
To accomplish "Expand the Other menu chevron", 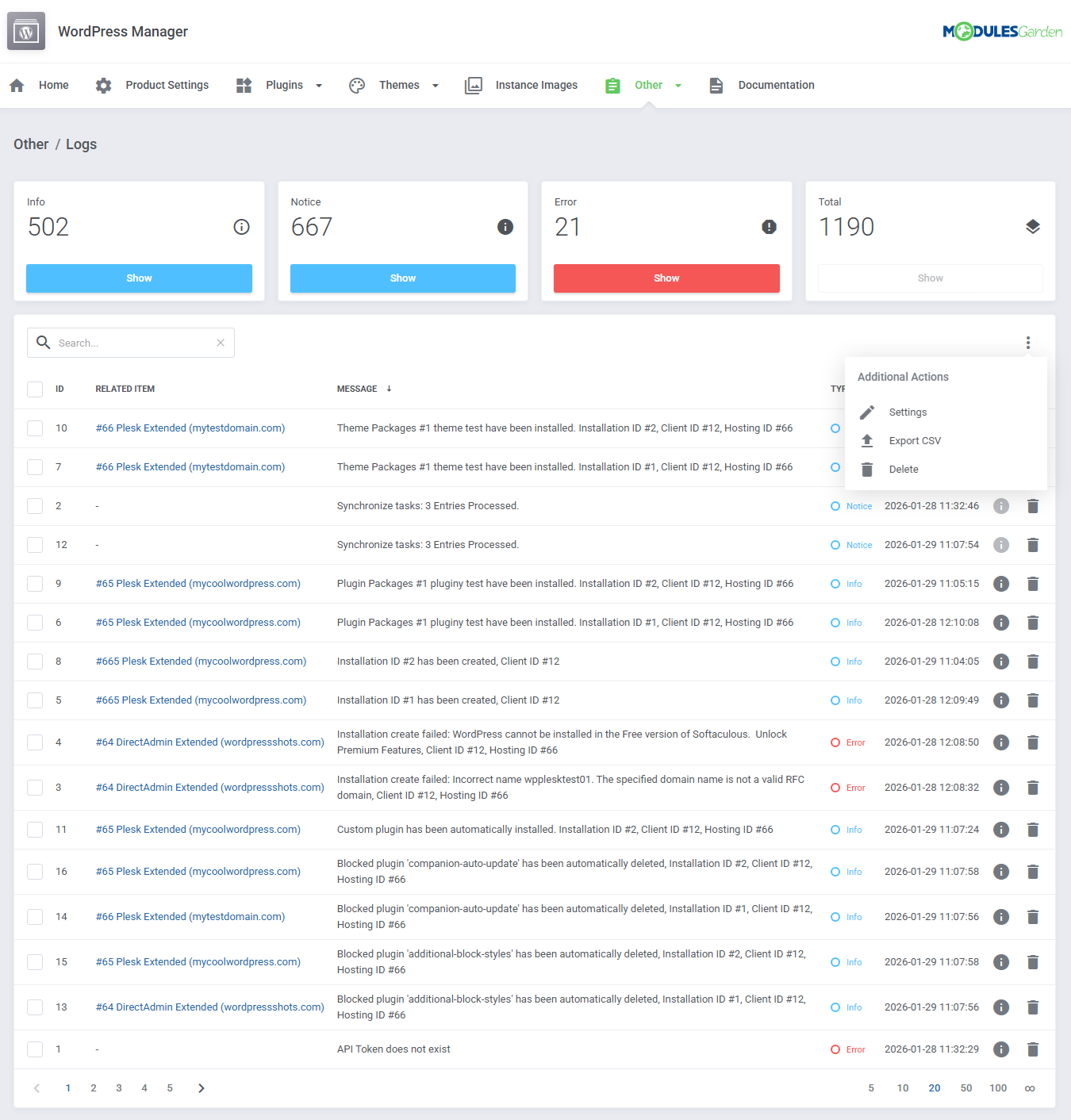I will tap(678, 85).
